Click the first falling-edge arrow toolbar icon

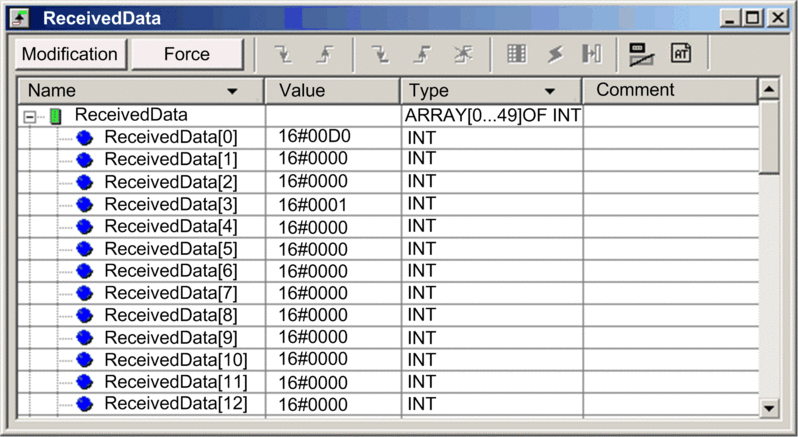pos(282,54)
